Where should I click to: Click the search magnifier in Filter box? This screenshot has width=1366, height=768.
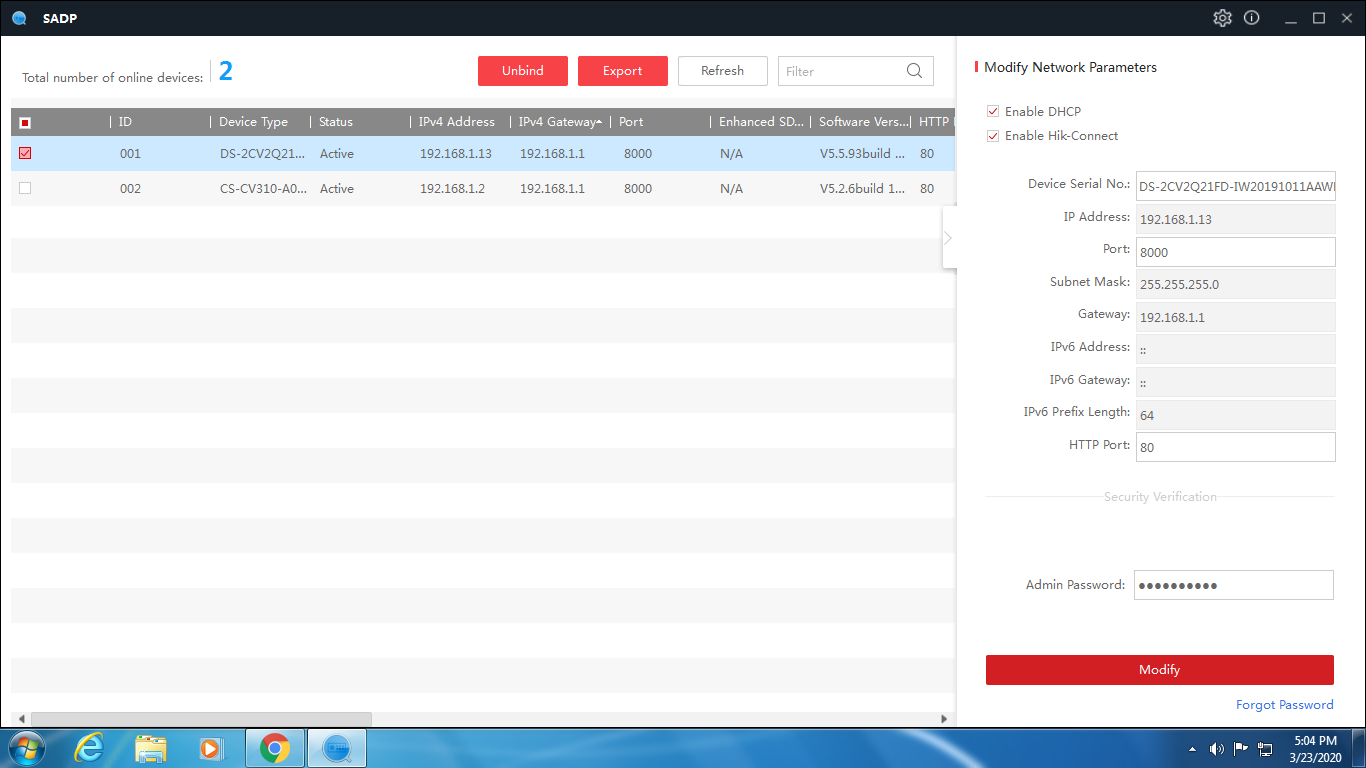pyautogui.click(x=914, y=71)
